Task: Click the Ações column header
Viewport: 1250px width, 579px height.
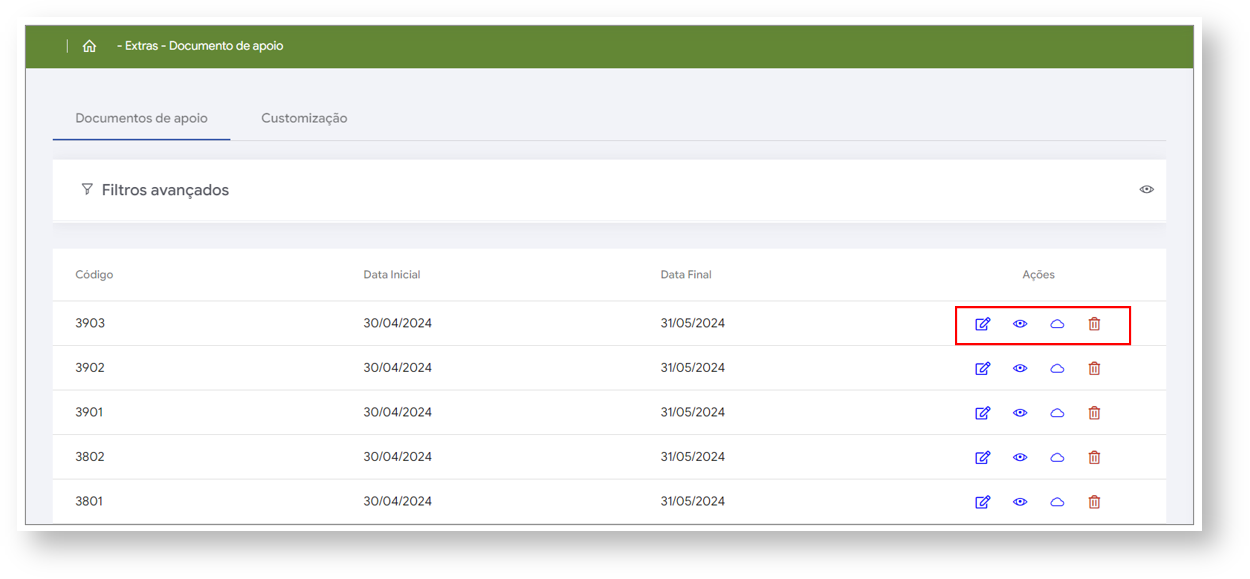Action: click(1038, 275)
